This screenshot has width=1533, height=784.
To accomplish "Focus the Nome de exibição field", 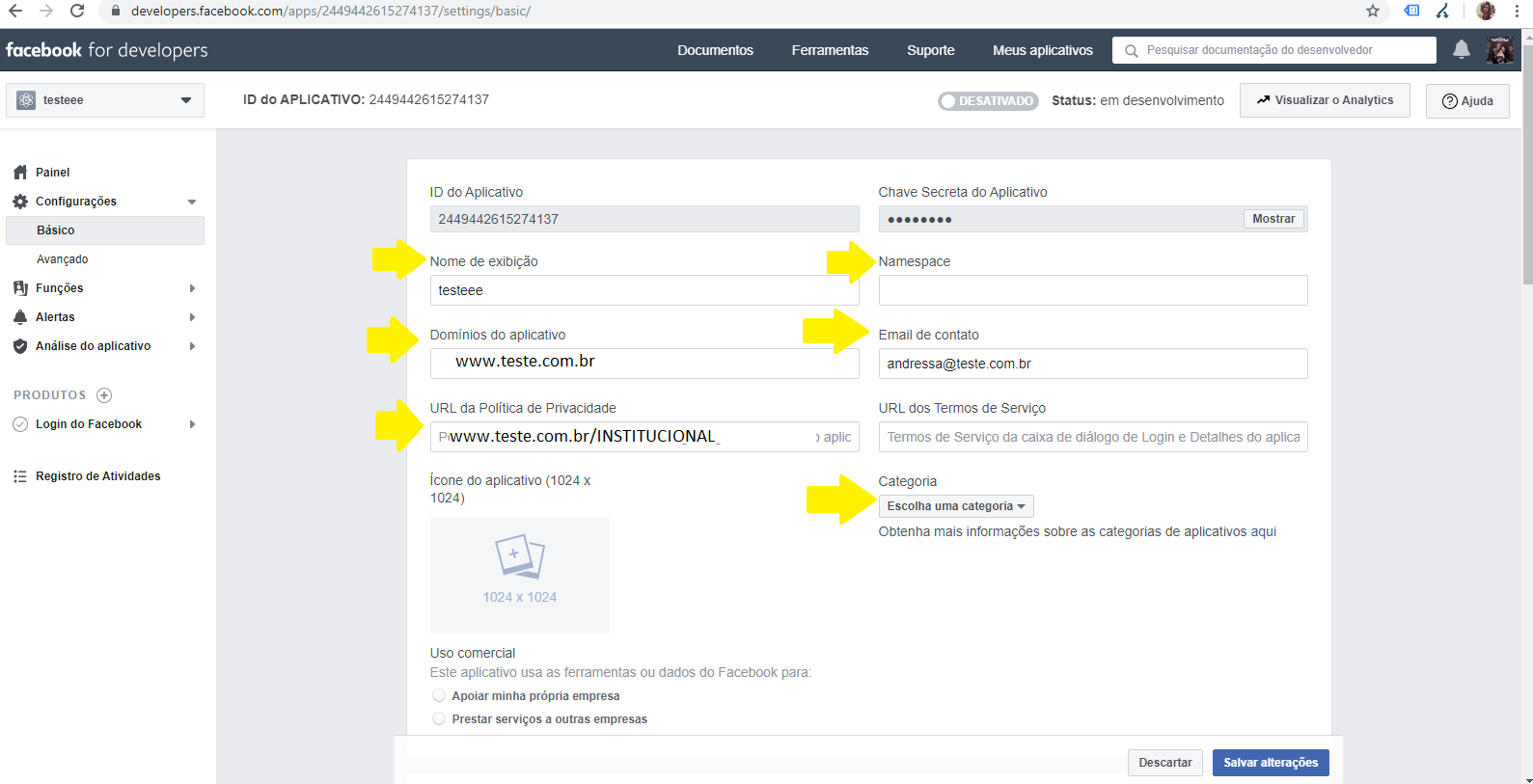I will [x=644, y=290].
